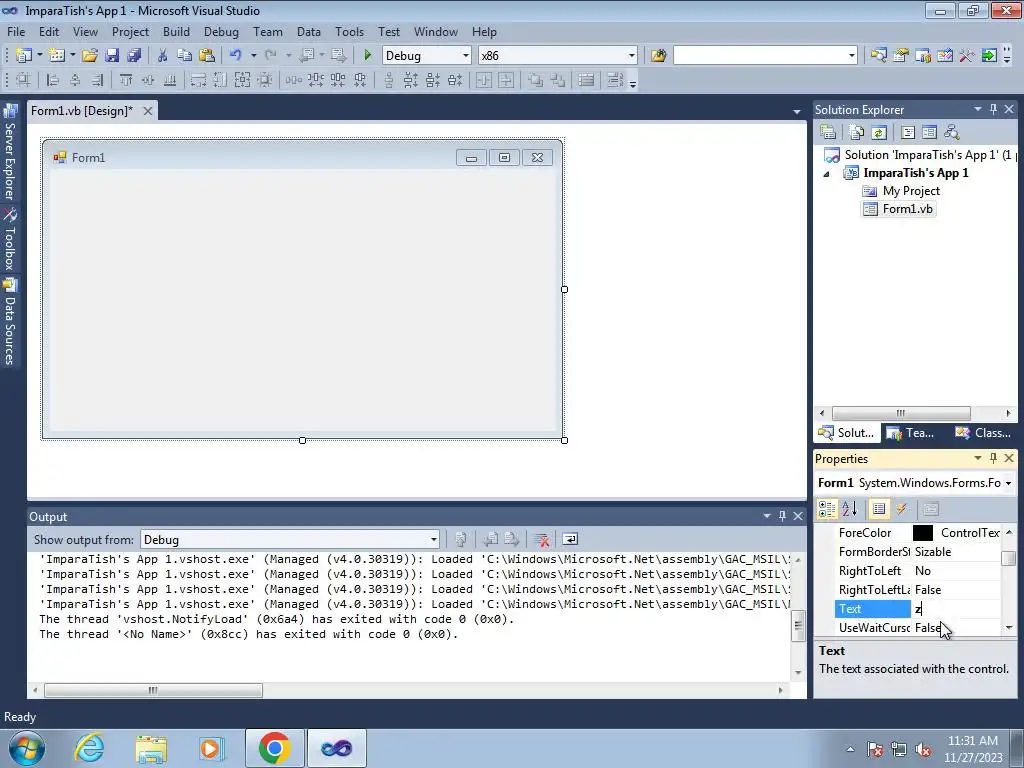This screenshot has width=1024, height=768.
Task: Click the Windows Start button
Action: (x=27, y=748)
